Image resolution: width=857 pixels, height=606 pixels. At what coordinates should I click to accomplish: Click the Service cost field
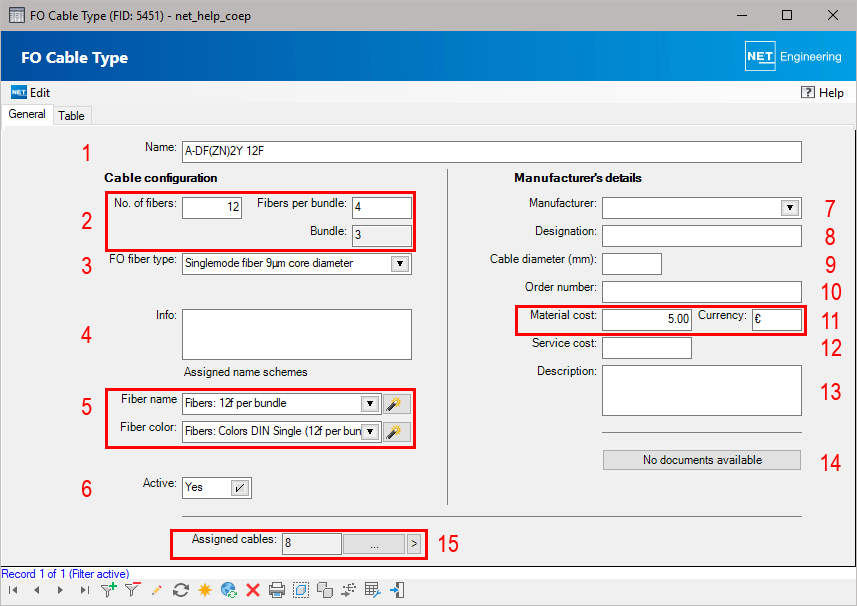click(647, 348)
